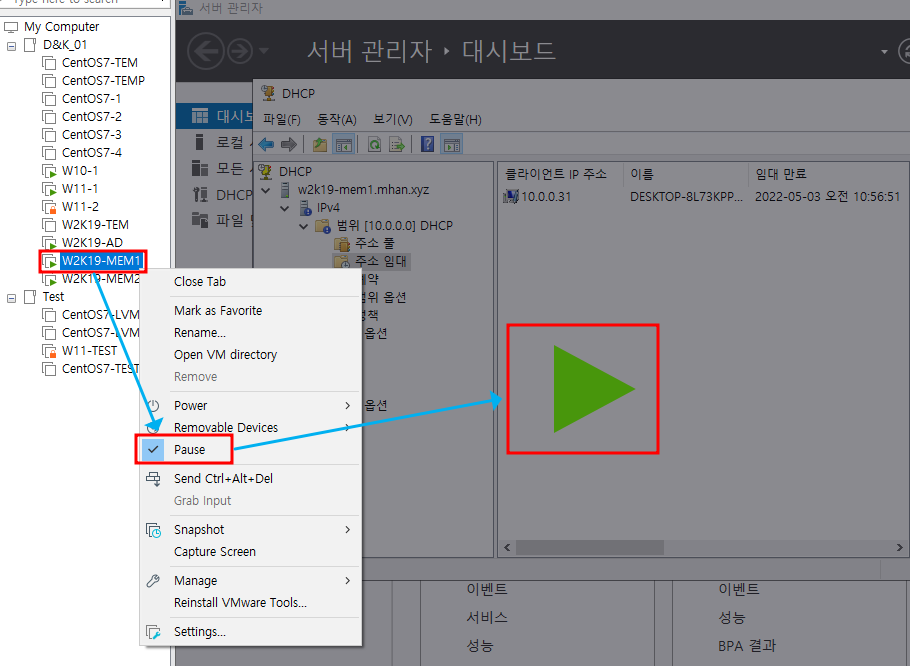This screenshot has height=666, width=910.
Task: Click the left scroll arrow of lease list
Action: coord(507,547)
